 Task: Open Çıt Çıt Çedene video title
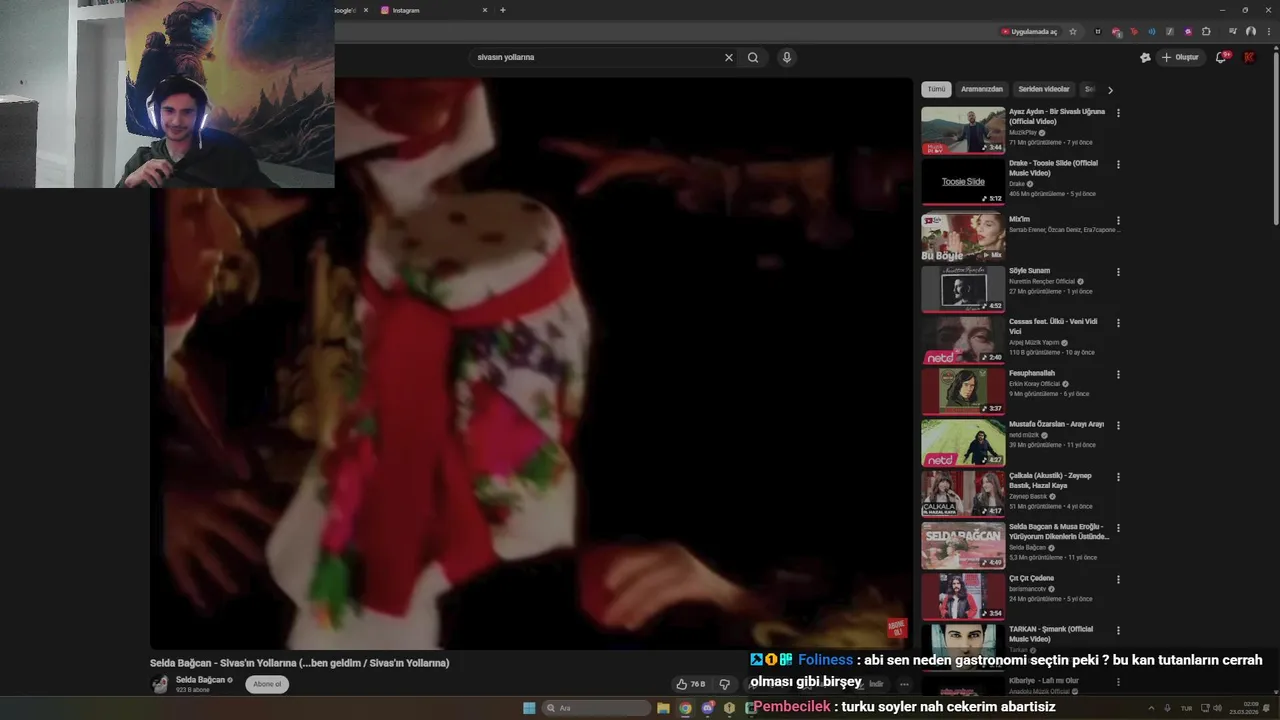pos(1031,578)
